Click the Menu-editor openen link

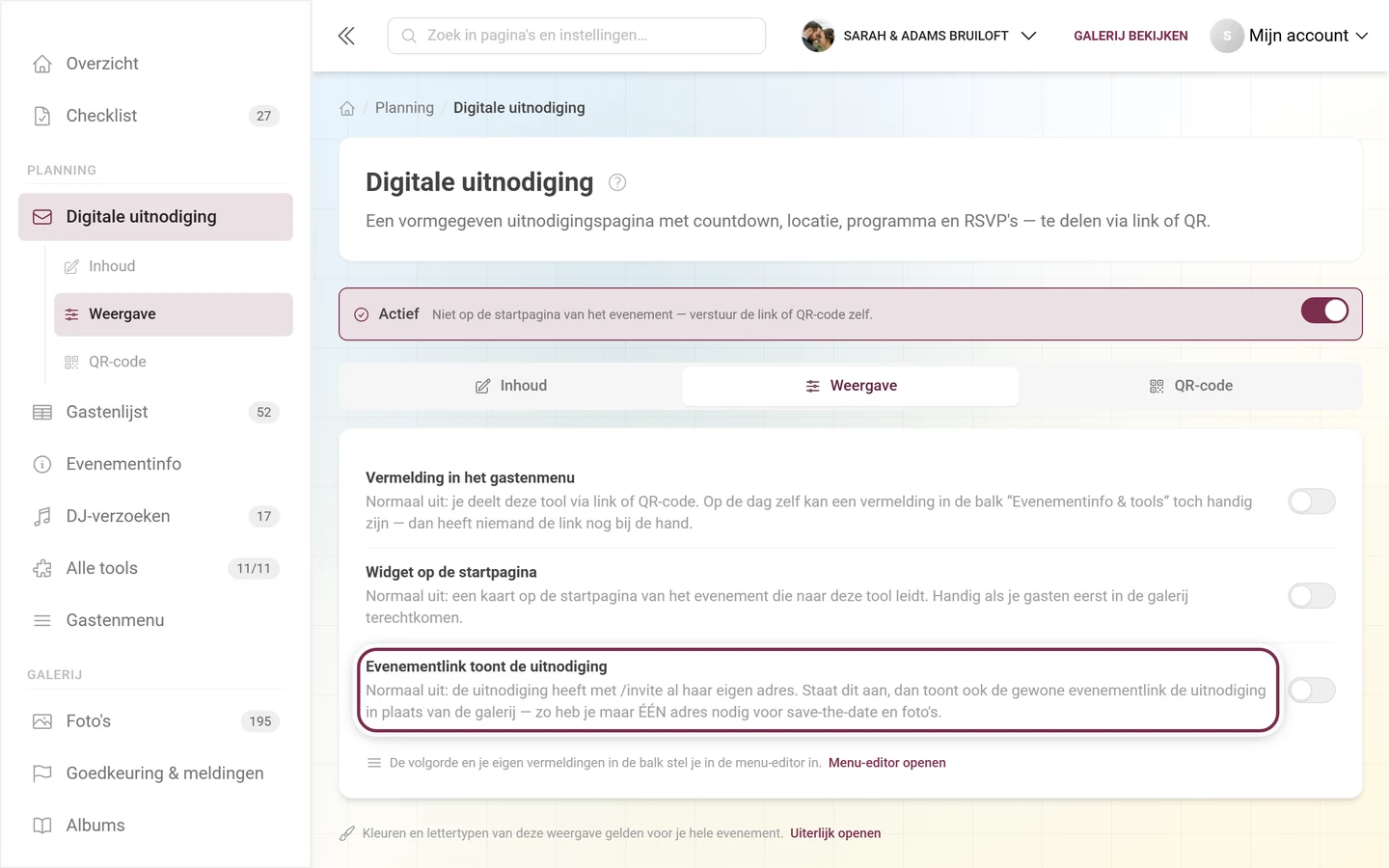click(886, 763)
